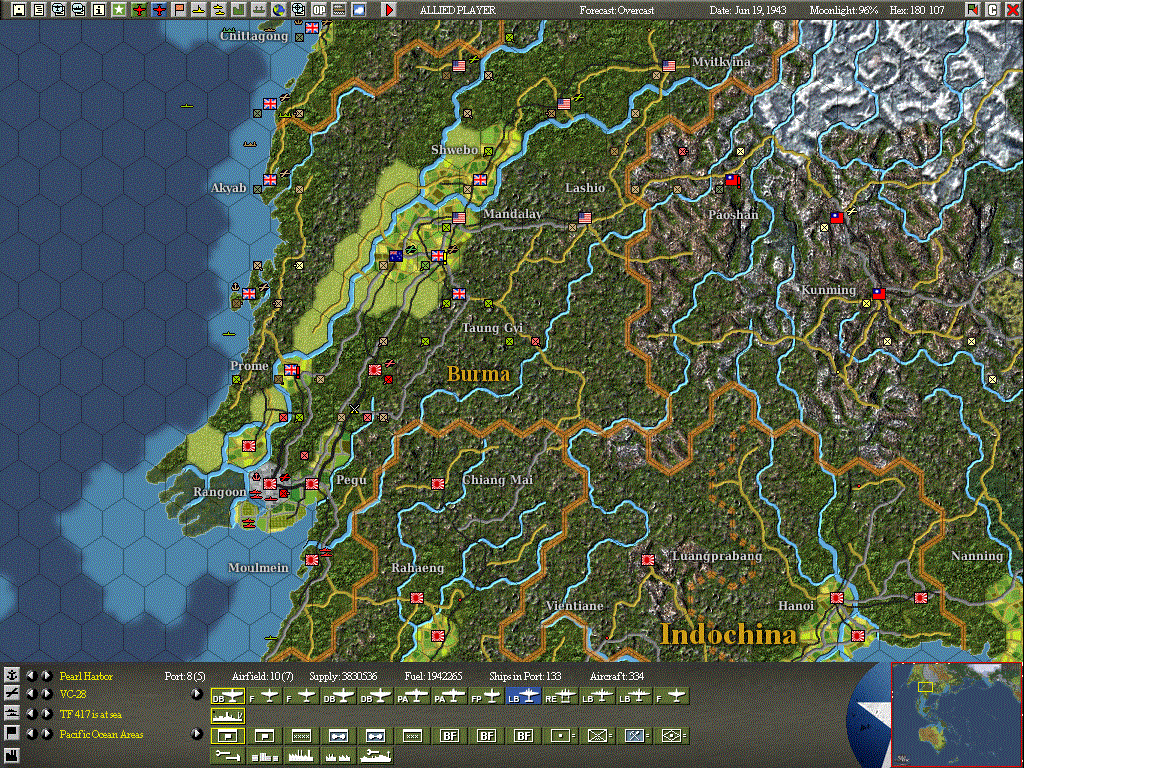Click the 'Date: Jun 19, 1943' text
This screenshot has height=768, width=1152.
pos(747,10)
